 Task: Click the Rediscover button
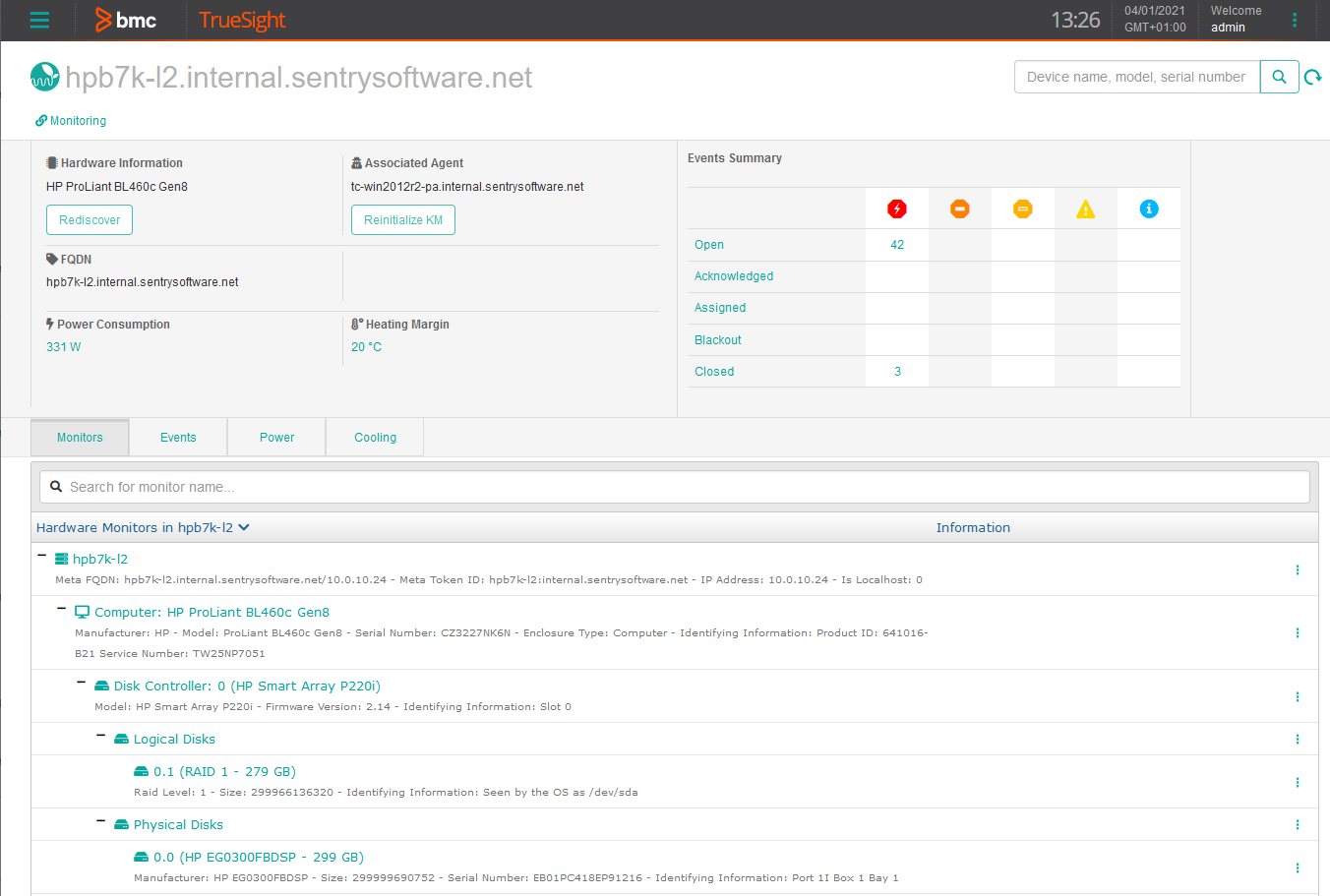(x=89, y=219)
